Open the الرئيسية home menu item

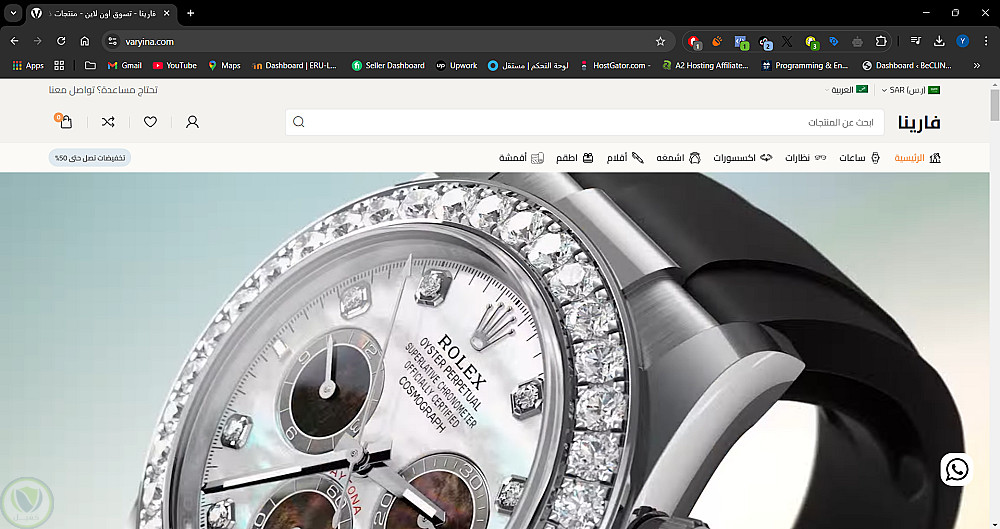click(x=917, y=158)
